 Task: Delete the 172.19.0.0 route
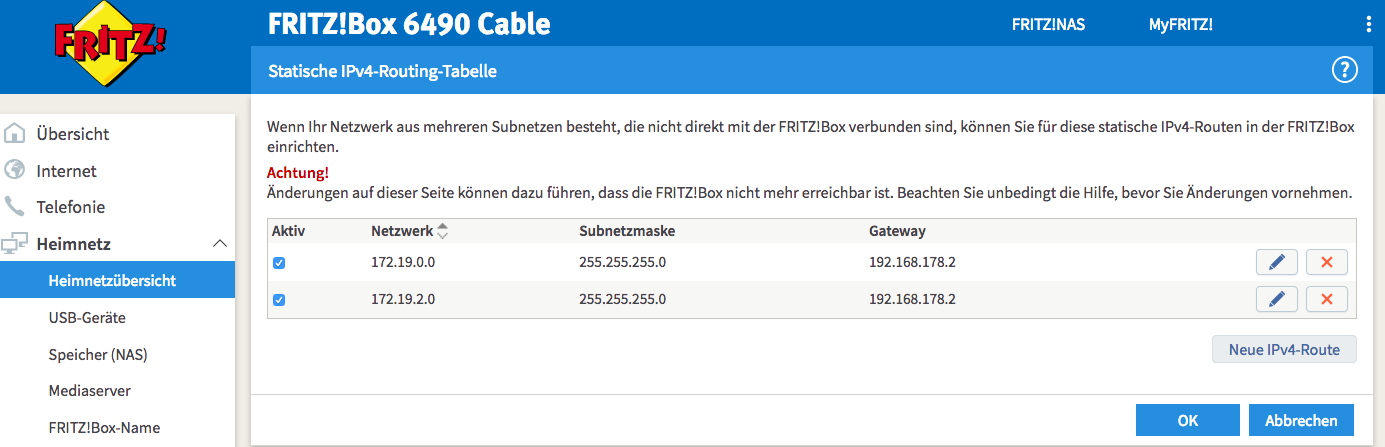tap(1327, 263)
